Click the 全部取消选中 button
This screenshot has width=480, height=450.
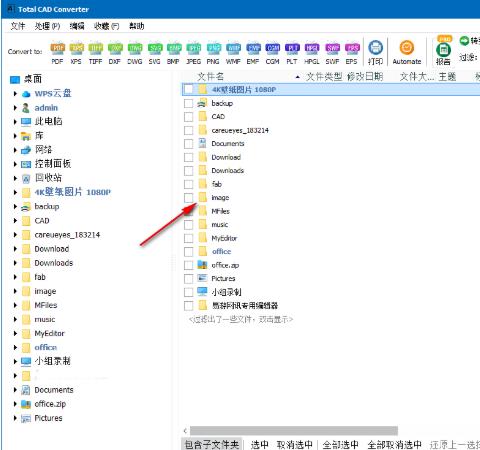[x=395, y=444]
